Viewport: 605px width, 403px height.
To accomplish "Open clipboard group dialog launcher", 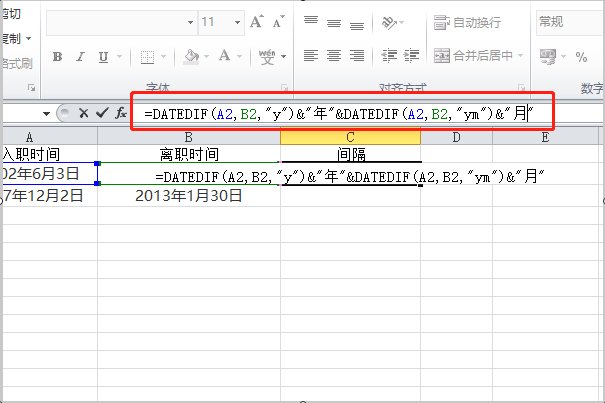I will tap(32, 88).
